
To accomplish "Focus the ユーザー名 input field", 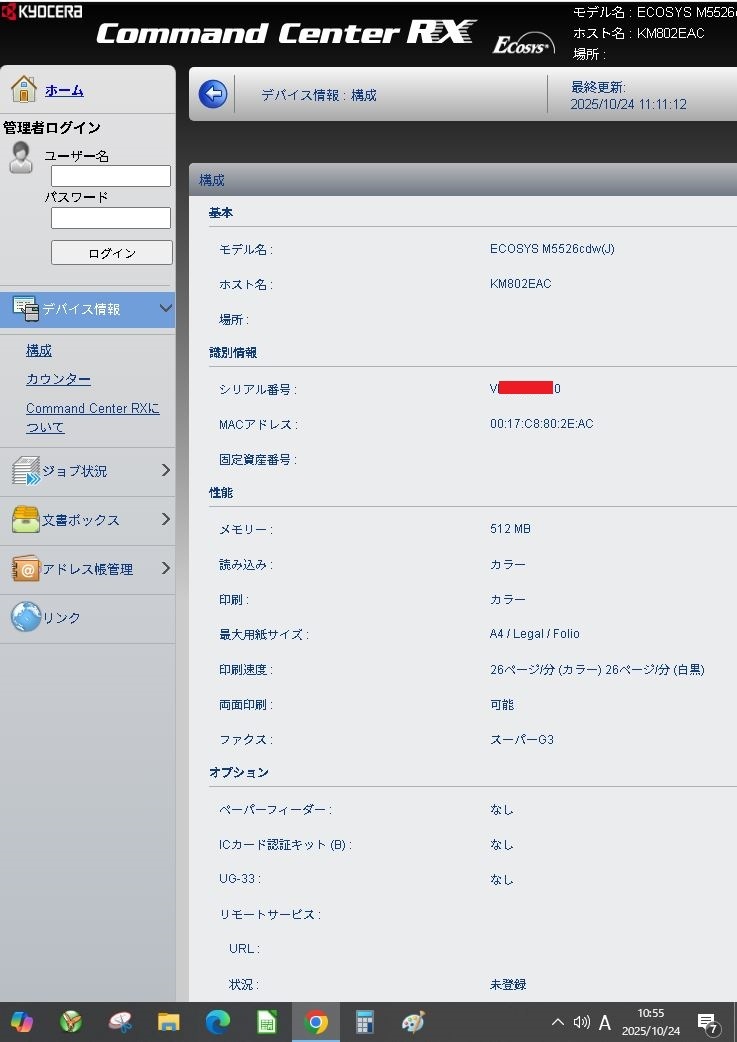I will tap(111, 176).
